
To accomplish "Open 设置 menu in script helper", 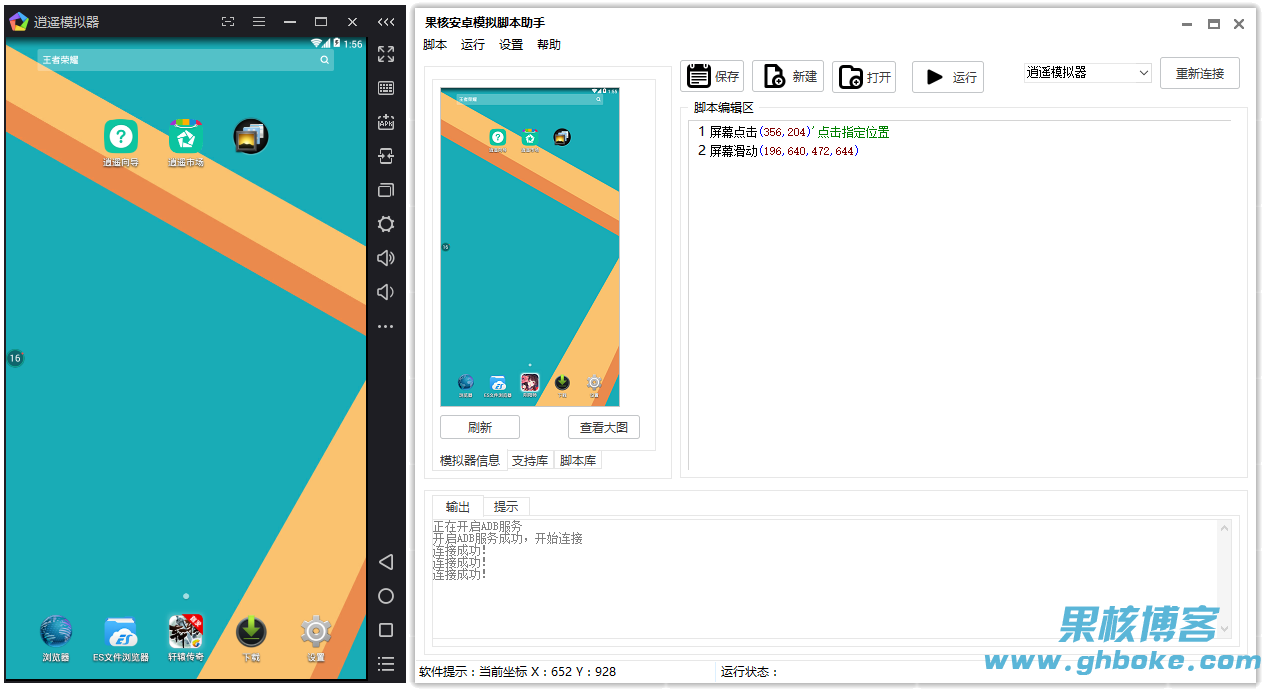I will pyautogui.click(x=511, y=45).
